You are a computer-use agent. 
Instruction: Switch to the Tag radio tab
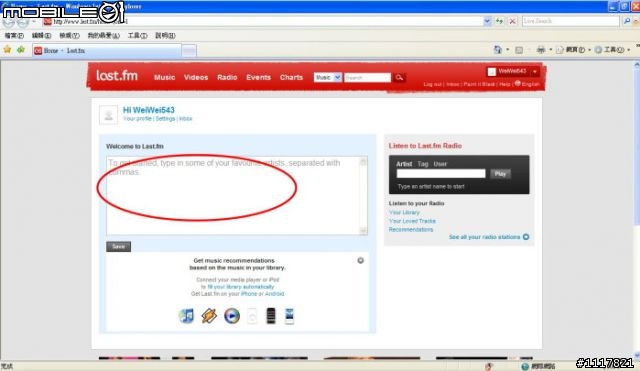pos(423,164)
